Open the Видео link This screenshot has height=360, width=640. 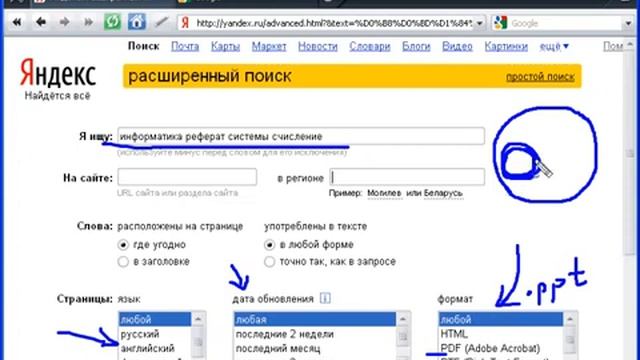point(457,47)
